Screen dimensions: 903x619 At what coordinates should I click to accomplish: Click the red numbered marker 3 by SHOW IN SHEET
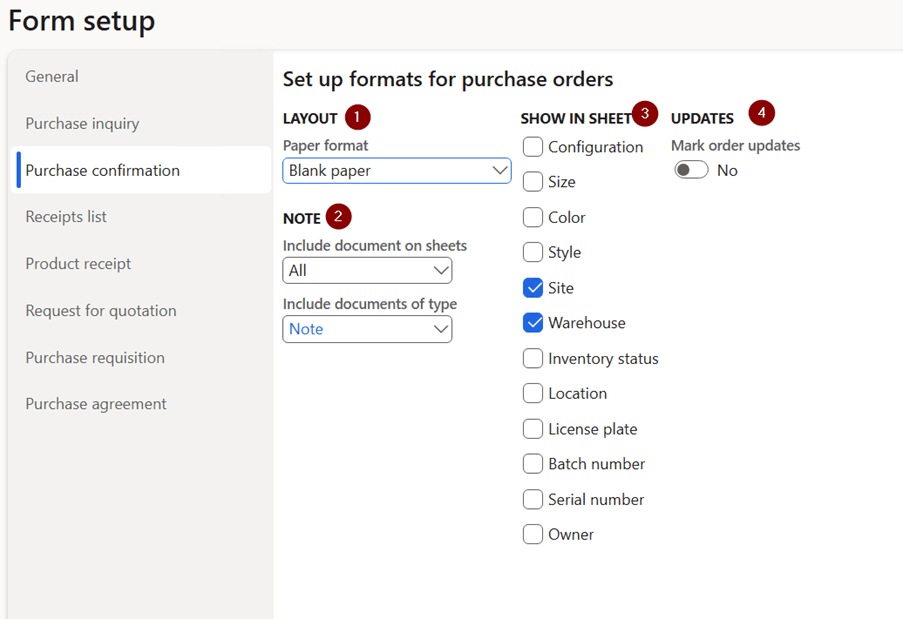coord(644,113)
